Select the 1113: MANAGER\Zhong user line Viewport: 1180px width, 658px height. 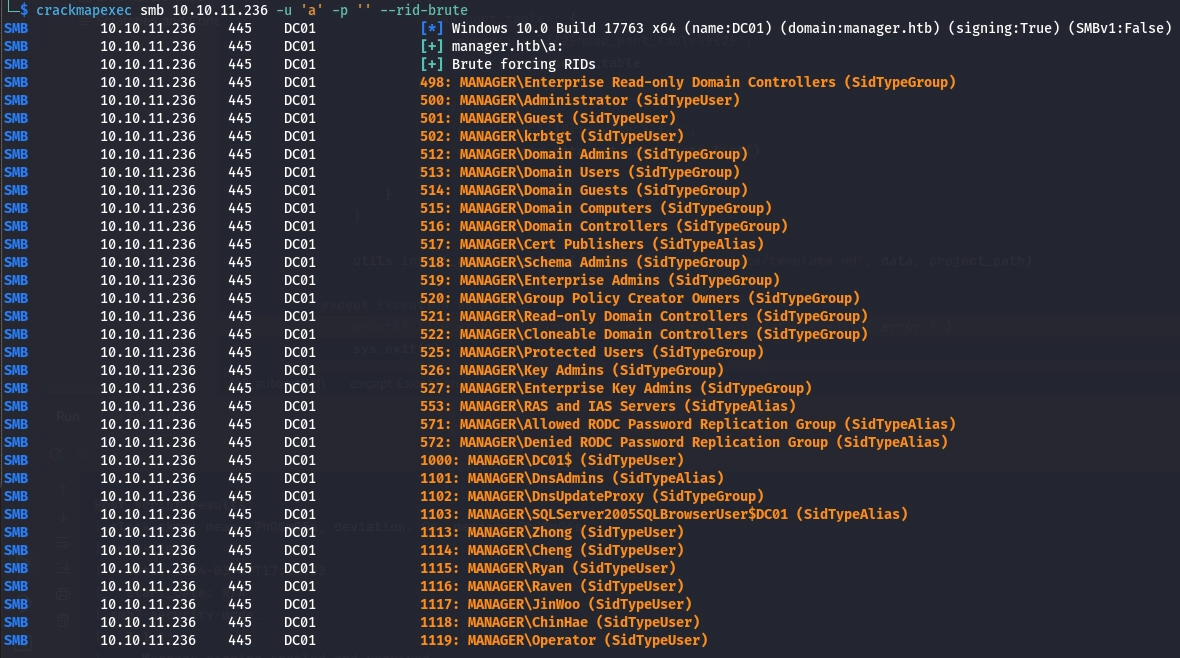(552, 532)
